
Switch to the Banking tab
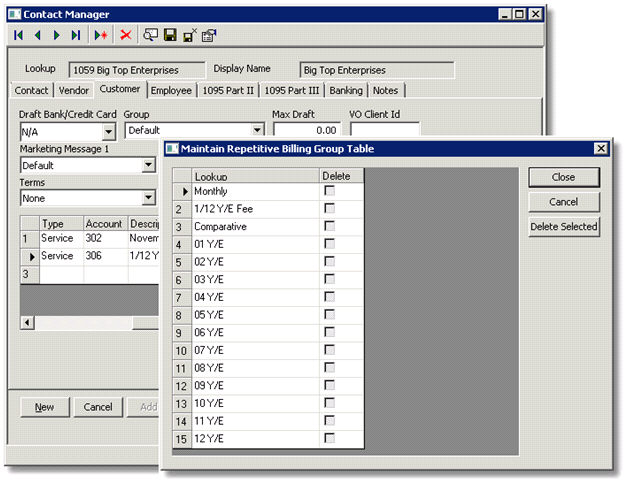click(346, 91)
